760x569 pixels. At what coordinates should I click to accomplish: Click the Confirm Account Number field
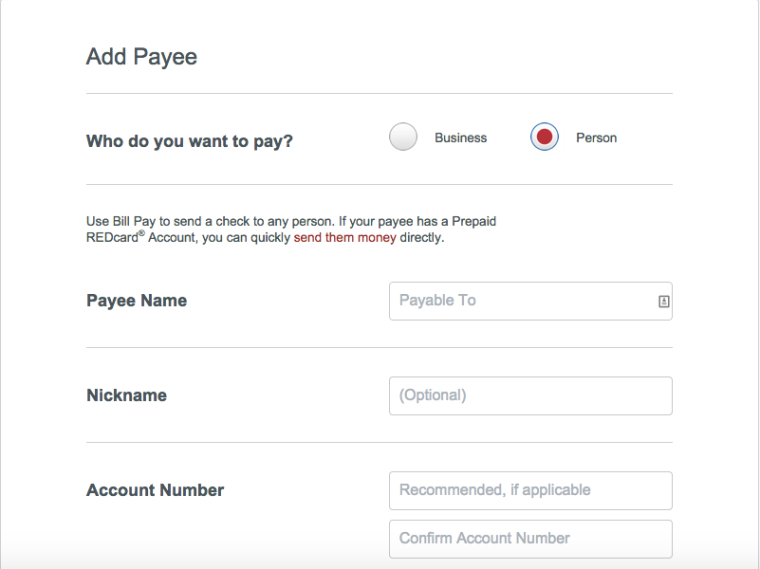coord(531,539)
